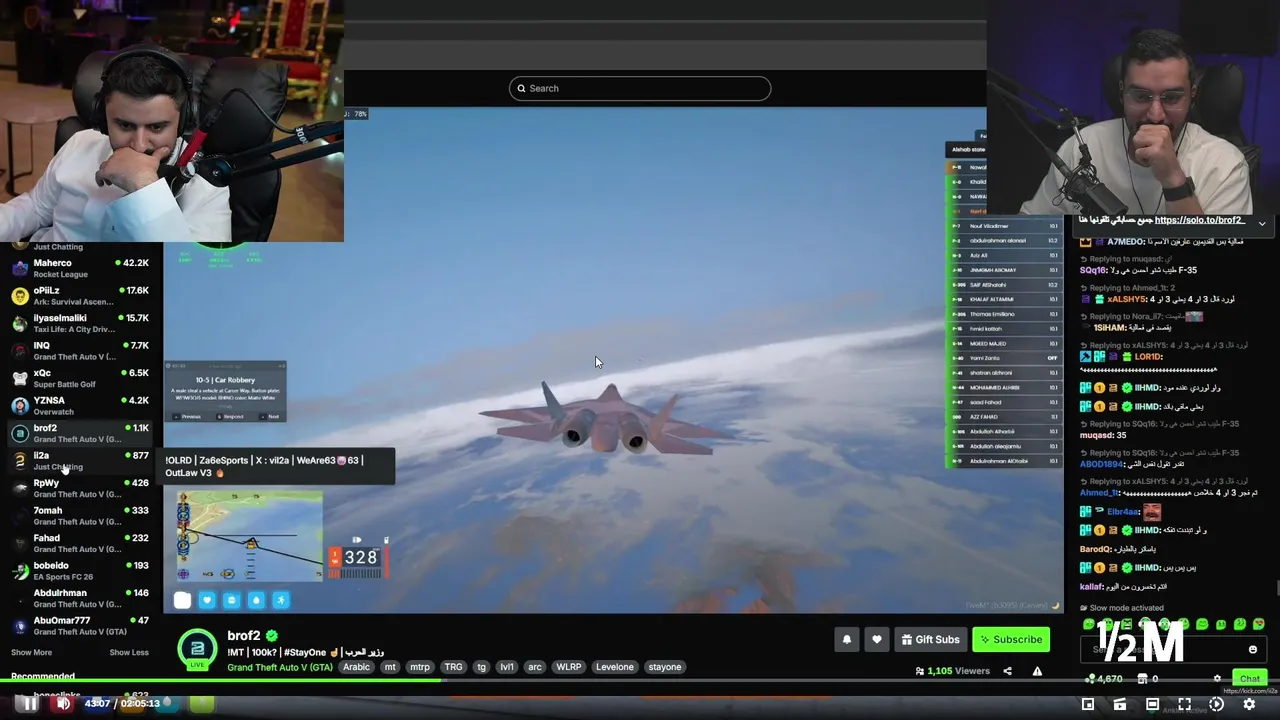Select the stayone tag
Viewport: 1280px width, 720px height.
click(665, 667)
